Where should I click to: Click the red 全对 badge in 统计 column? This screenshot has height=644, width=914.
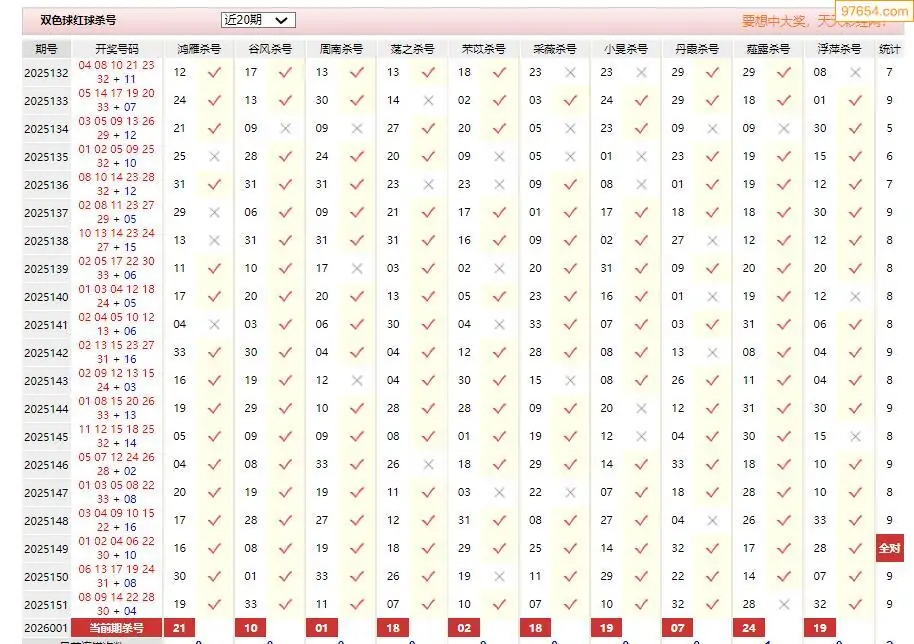point(889,548)
